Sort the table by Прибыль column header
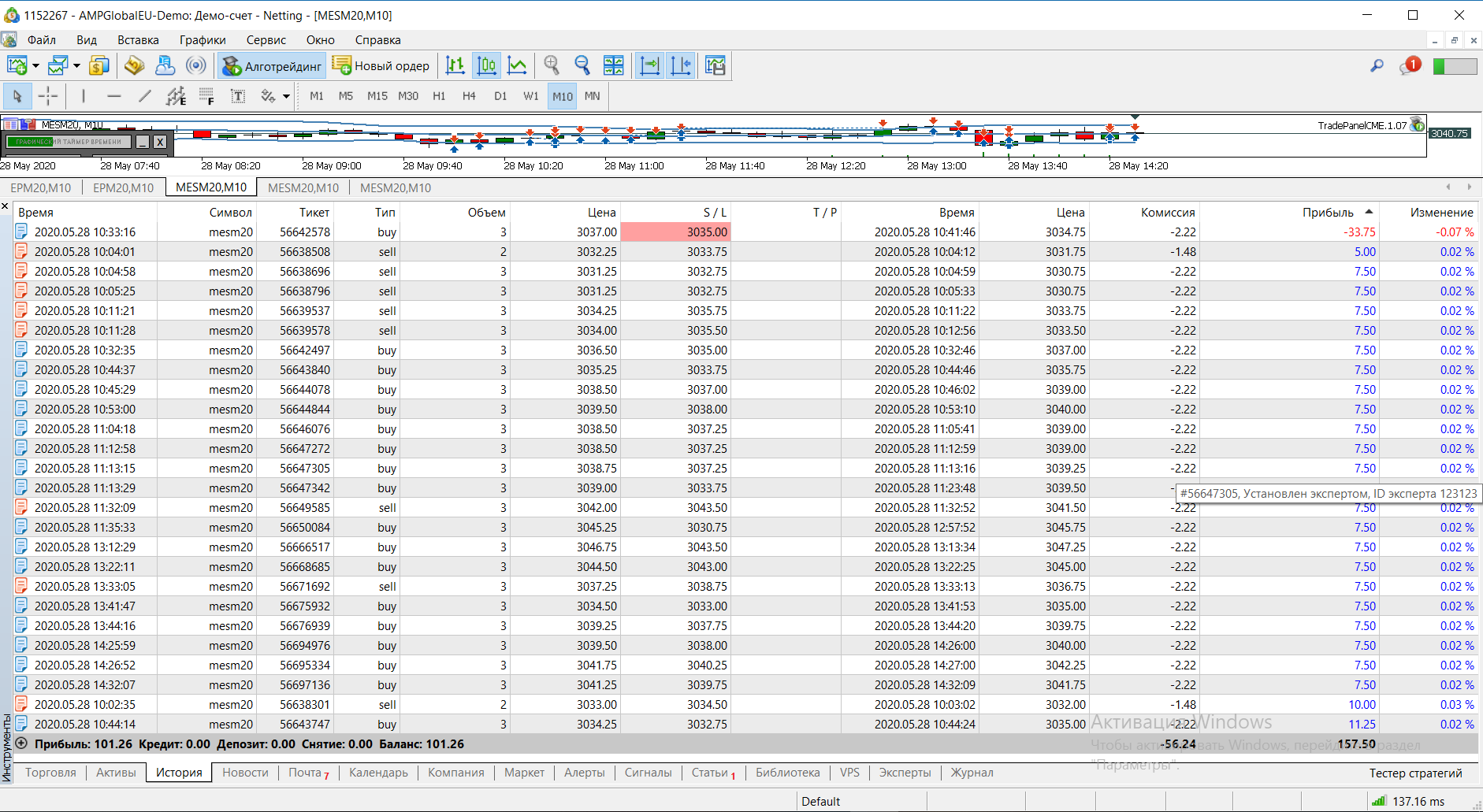Screen dimensions: 1483x812 [x=1327, y=213]
